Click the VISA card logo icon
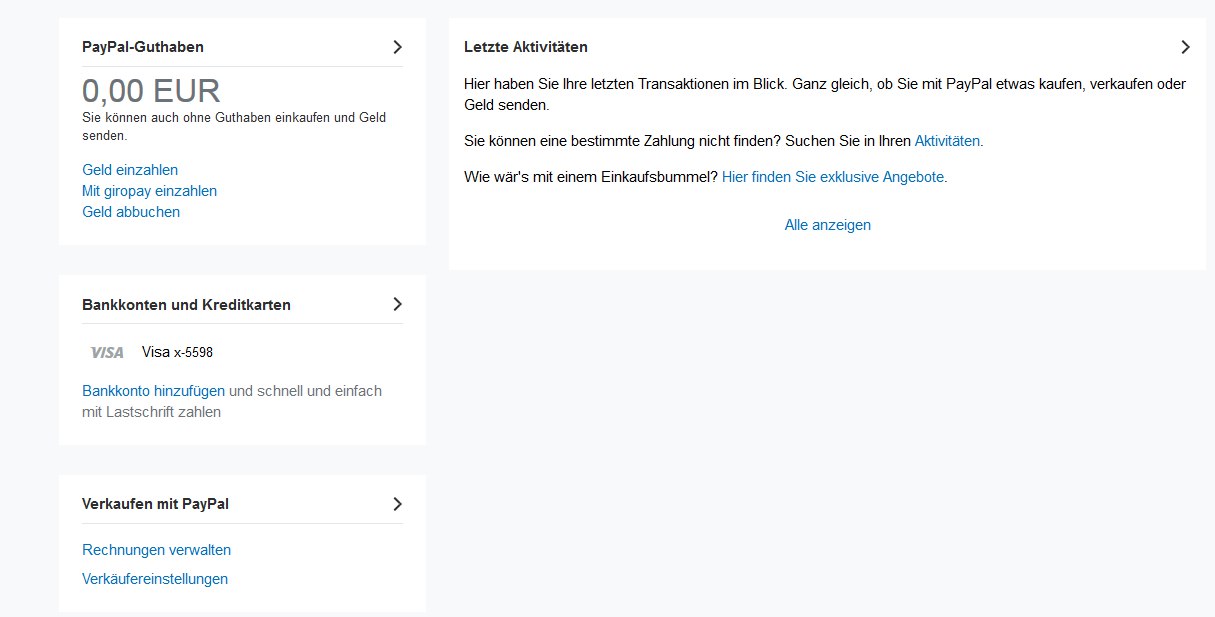Screen dimensions: 1215x617 [x=107, y=352]
